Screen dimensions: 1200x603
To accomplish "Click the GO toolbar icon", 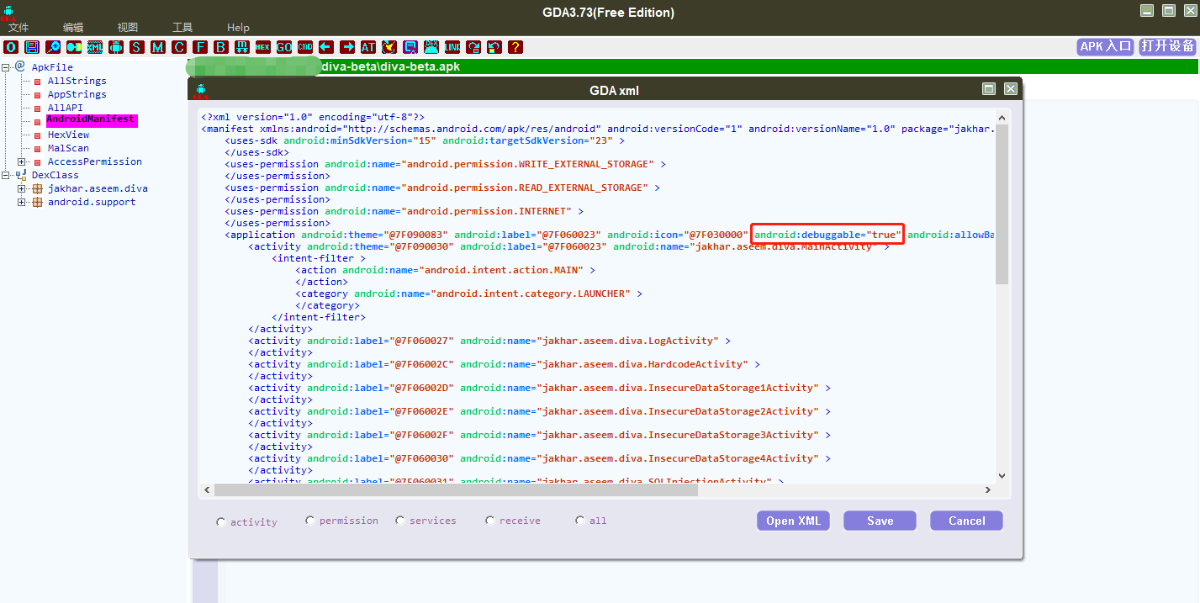I will [x=284, y=47].
